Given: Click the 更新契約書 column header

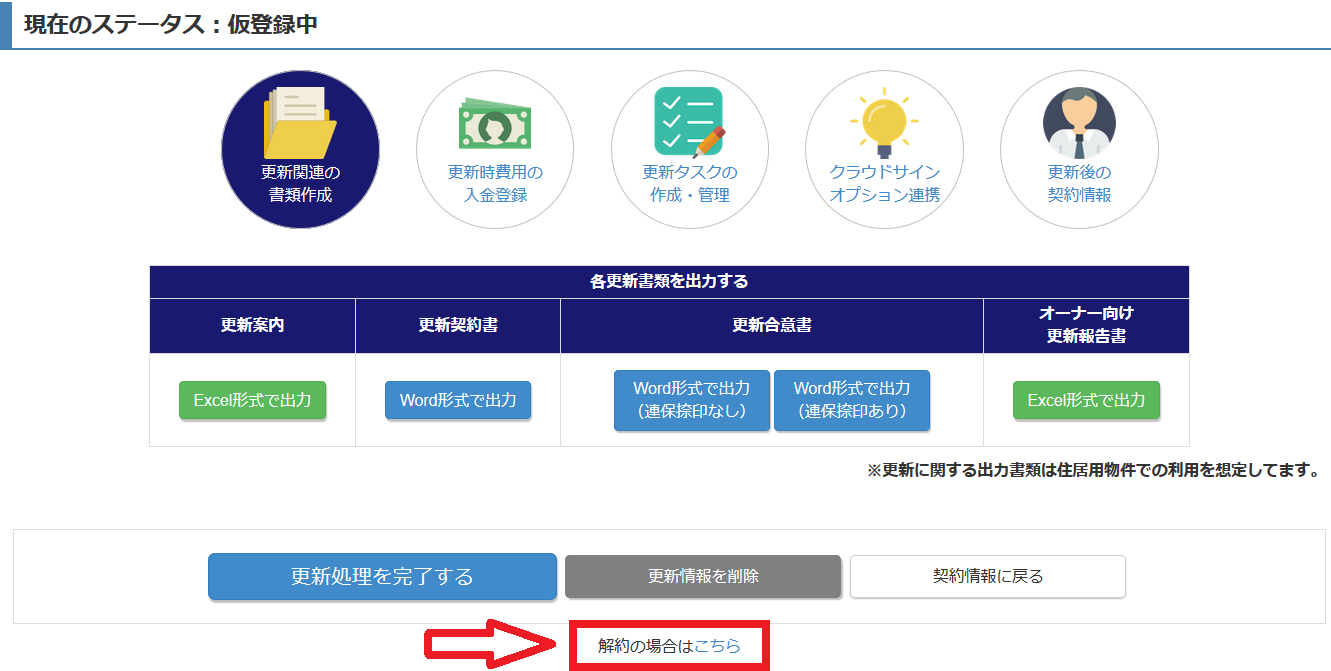Looking at the screenshot, I should pos(458,325).
